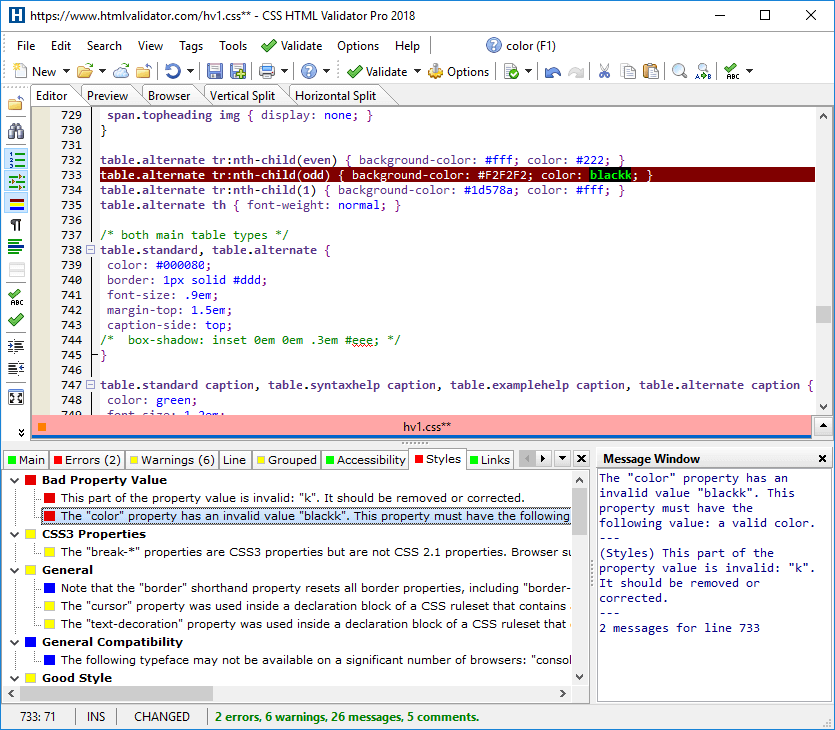Image resolution: width=835 pixels, height=730 pixels.
Task: Open Options with the gear toolbar button
Action: (459, 71)
